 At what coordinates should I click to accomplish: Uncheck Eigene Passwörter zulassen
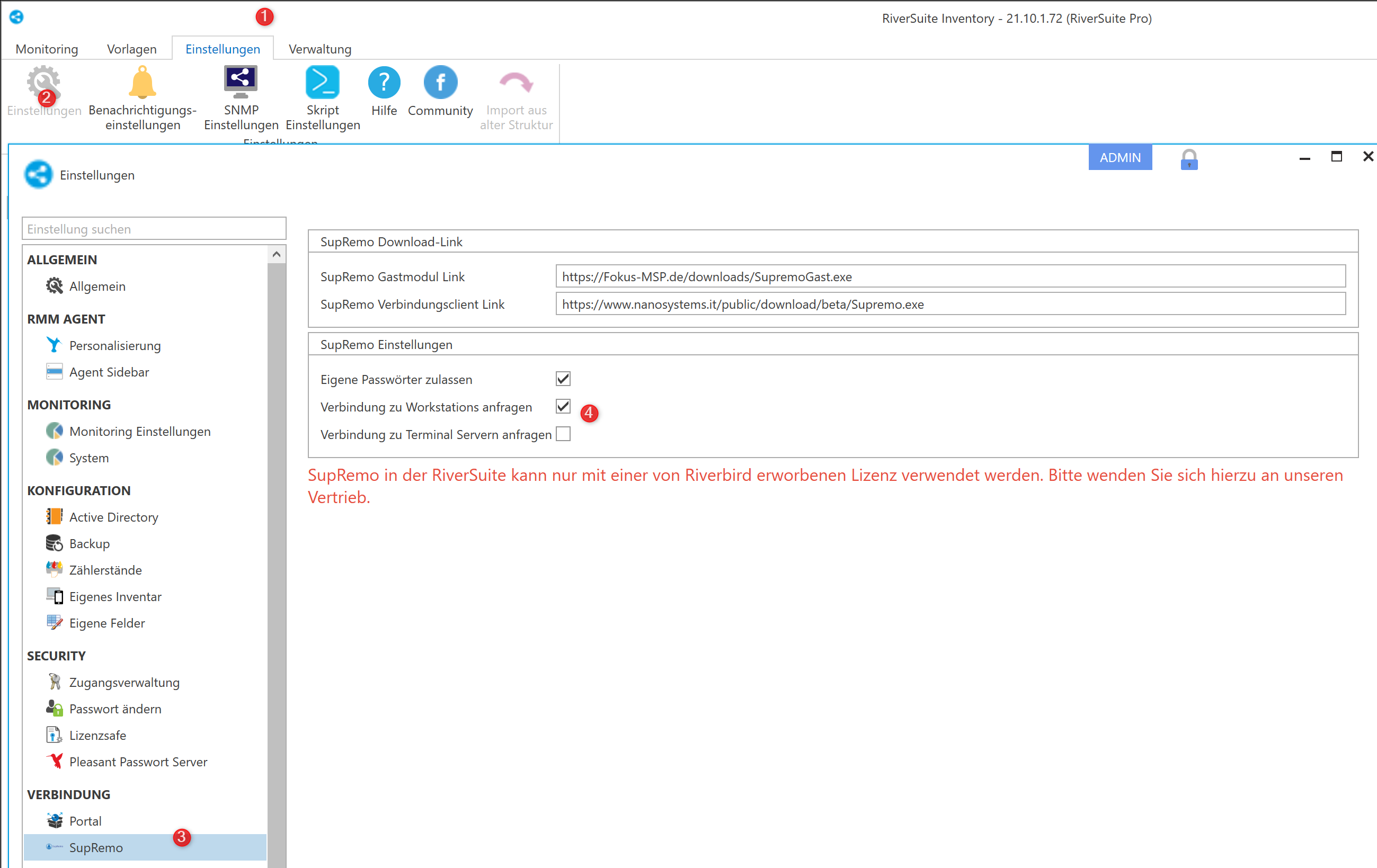tap(563, 379)
